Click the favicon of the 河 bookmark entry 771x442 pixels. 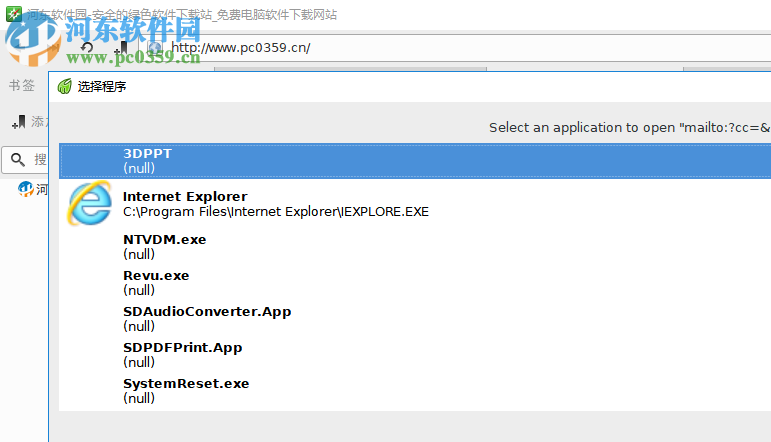pos(26,189)
